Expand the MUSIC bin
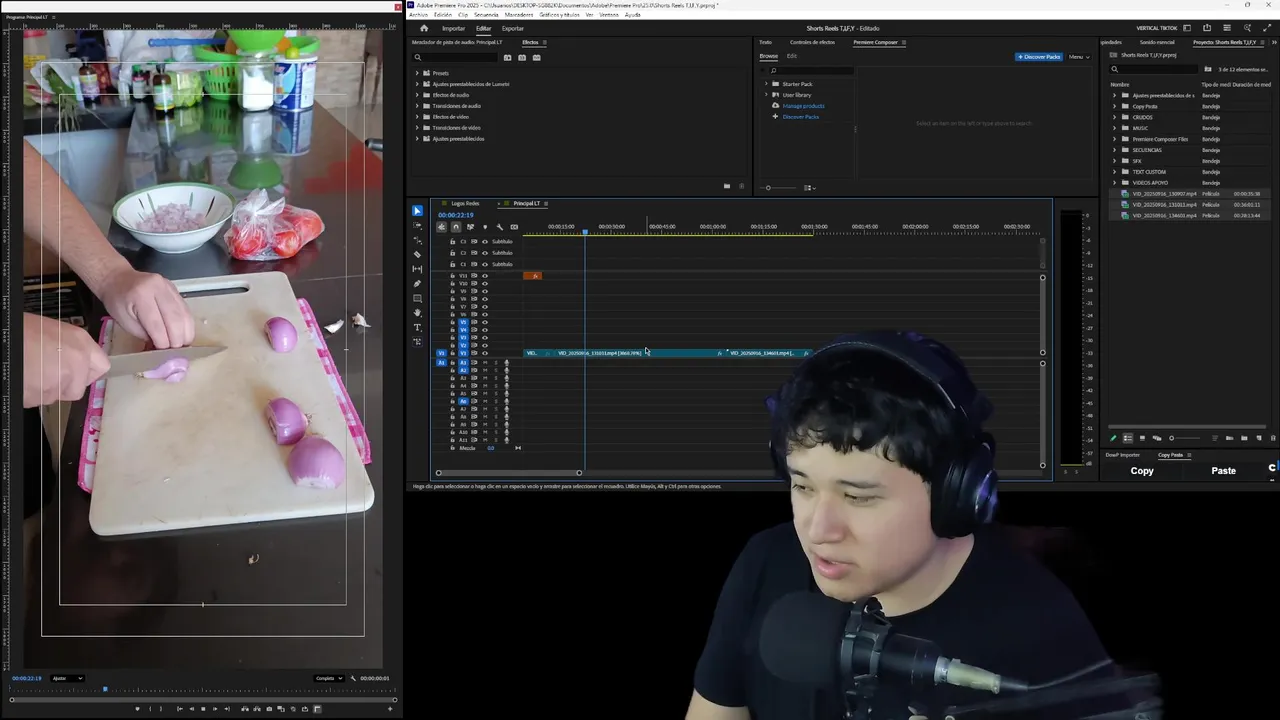 coord(1114,128)
